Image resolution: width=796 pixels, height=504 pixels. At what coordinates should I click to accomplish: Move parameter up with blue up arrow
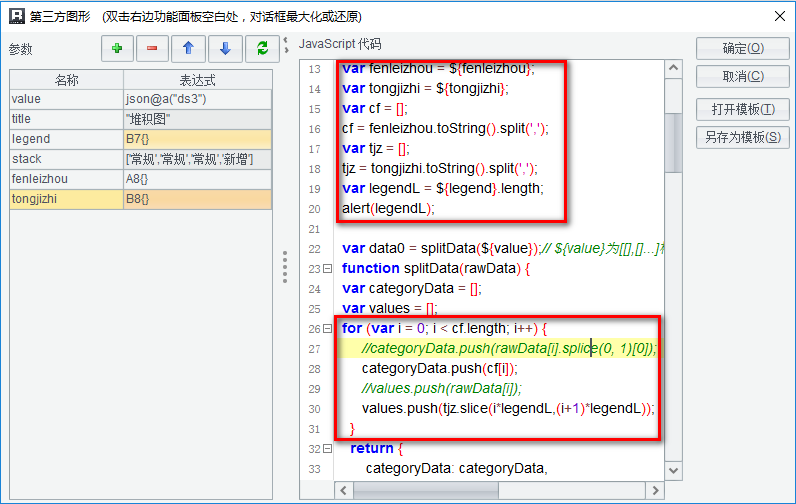[x=188, y=49]
